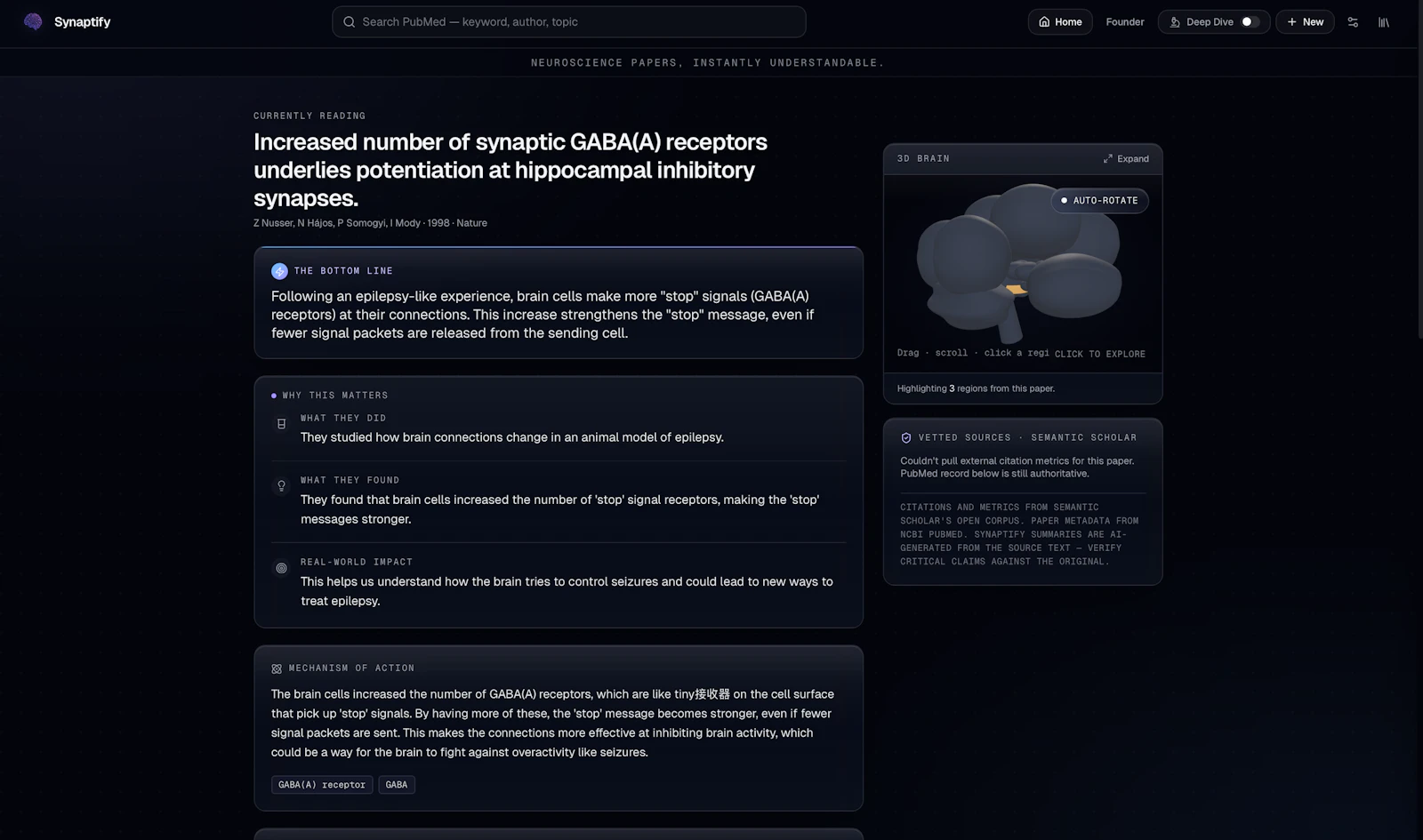Click the search magnifier icon
Screen dimensions: 1423x840
[x=350, y=21]
